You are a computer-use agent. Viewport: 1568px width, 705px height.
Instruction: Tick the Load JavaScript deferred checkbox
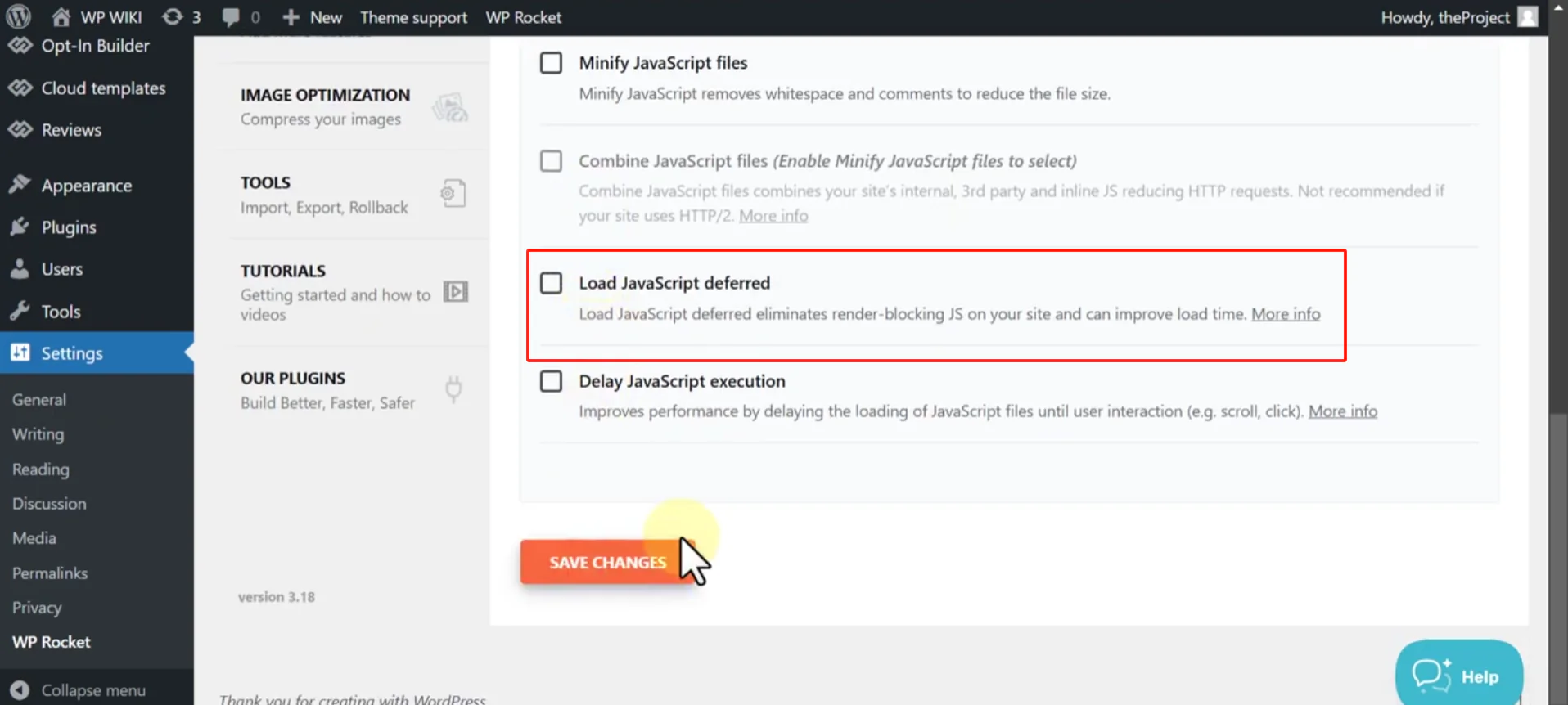tap(551, 283)
